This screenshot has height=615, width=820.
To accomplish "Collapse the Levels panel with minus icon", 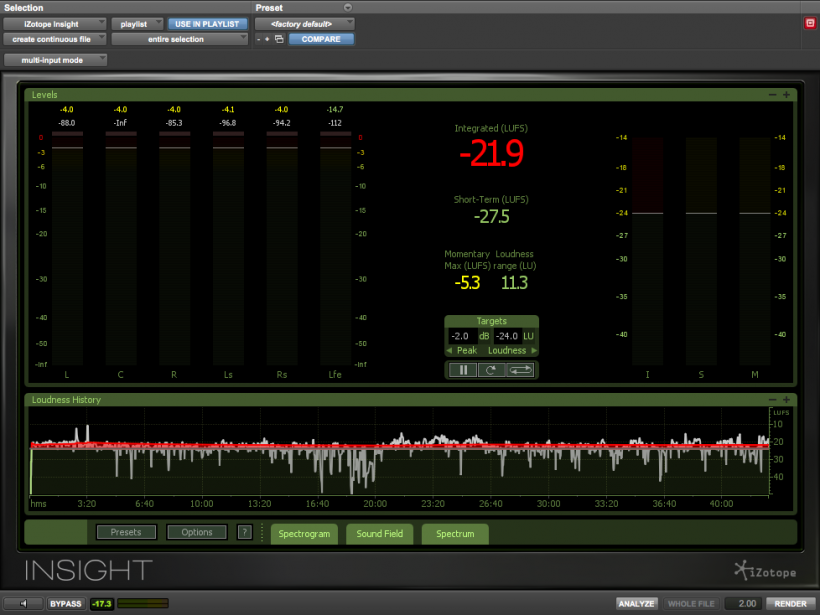I will click(x=772, y=95).
